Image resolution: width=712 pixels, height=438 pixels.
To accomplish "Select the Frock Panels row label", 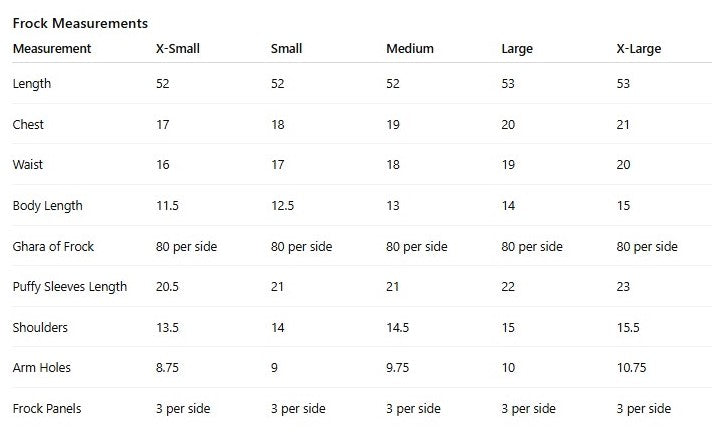I will tap(47, 408).
